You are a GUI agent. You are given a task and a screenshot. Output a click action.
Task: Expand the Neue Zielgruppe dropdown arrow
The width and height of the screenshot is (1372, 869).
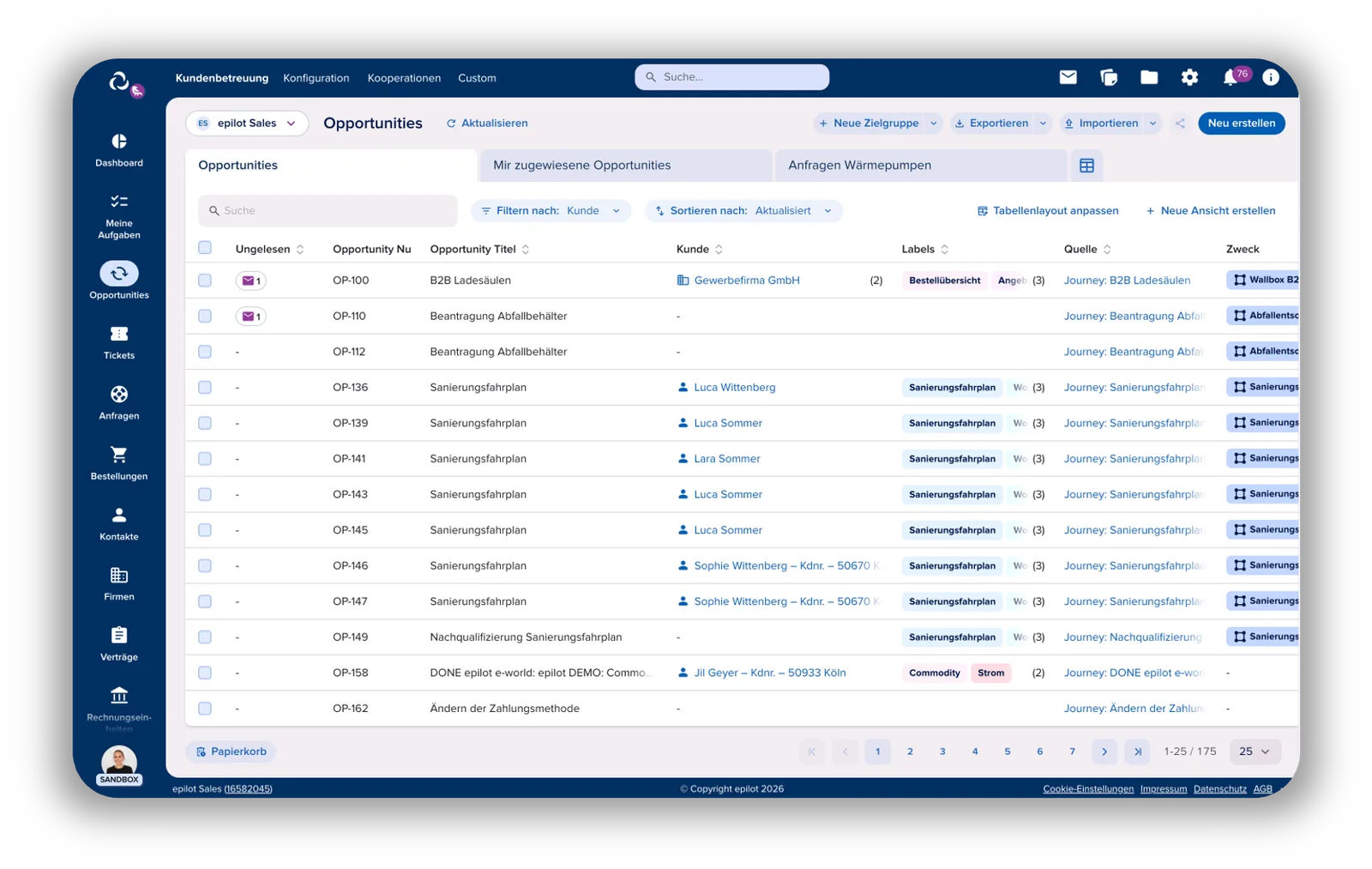tap(934, 124)
